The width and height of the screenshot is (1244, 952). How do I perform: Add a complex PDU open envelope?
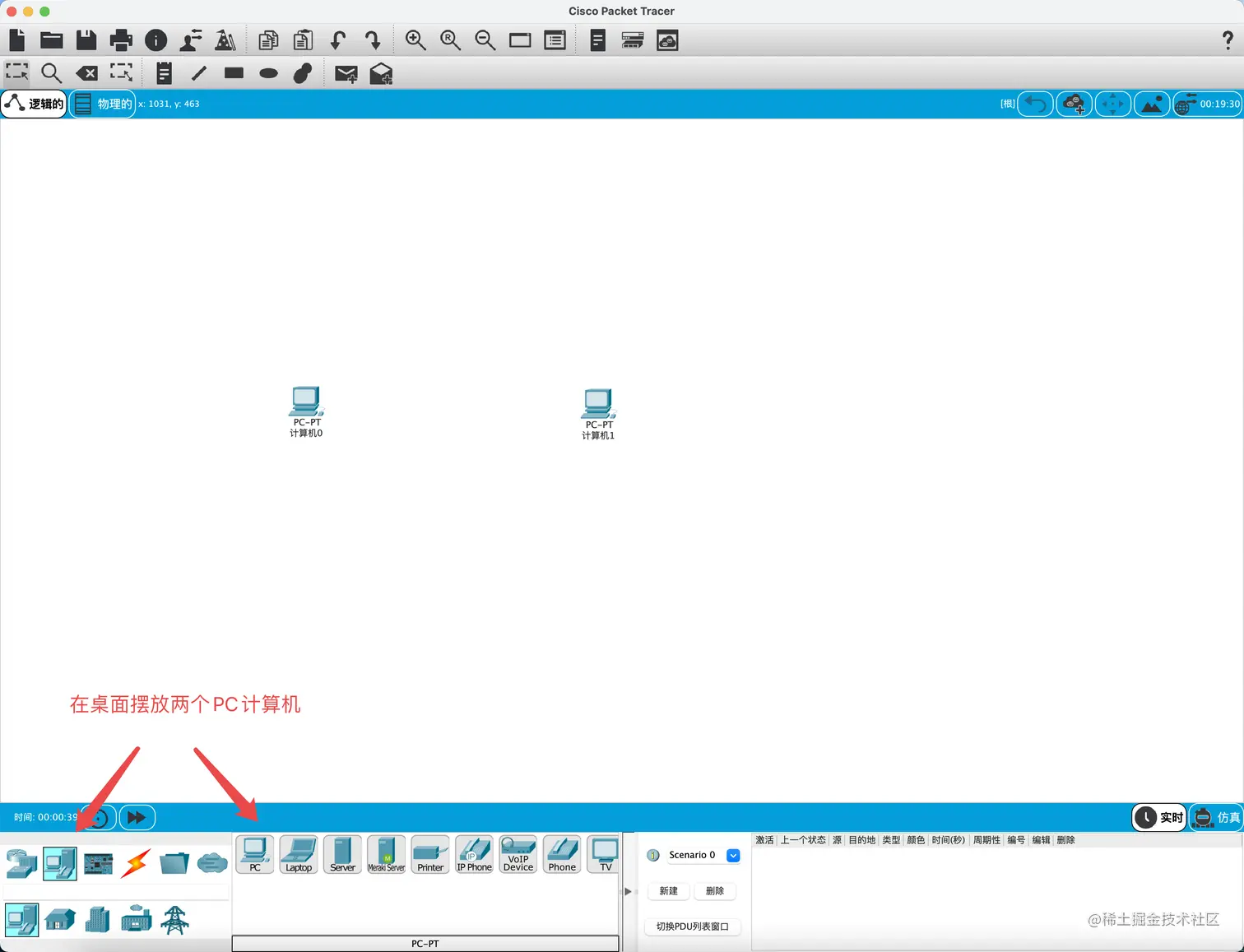click(381, 73)
